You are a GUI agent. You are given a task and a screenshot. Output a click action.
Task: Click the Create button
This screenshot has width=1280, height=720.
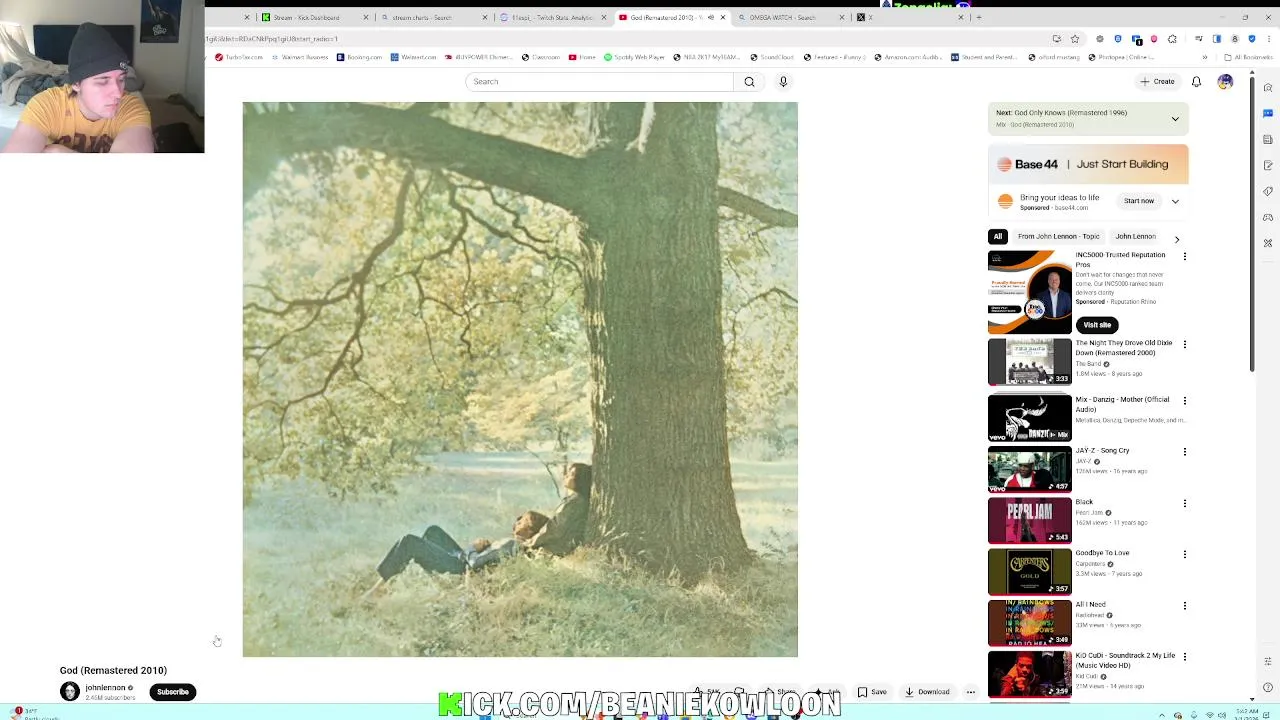point(1157,82)
